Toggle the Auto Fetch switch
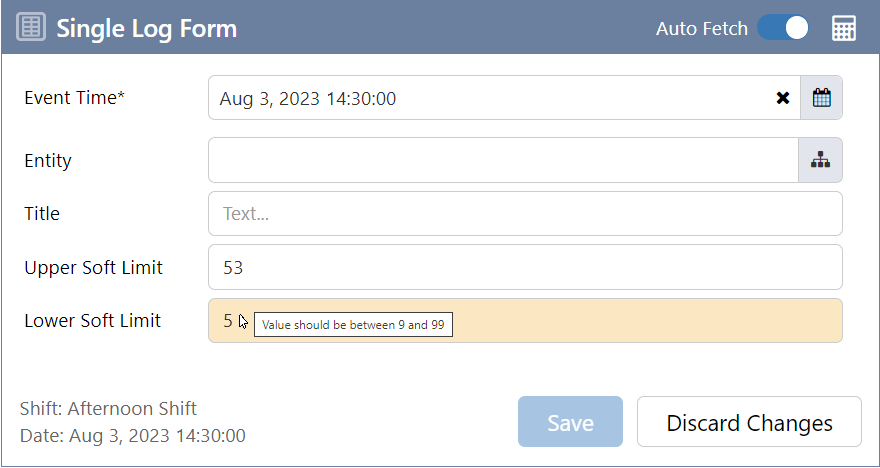Image resolution: width=880 pixels, height=468 pixels. (783, 28)
